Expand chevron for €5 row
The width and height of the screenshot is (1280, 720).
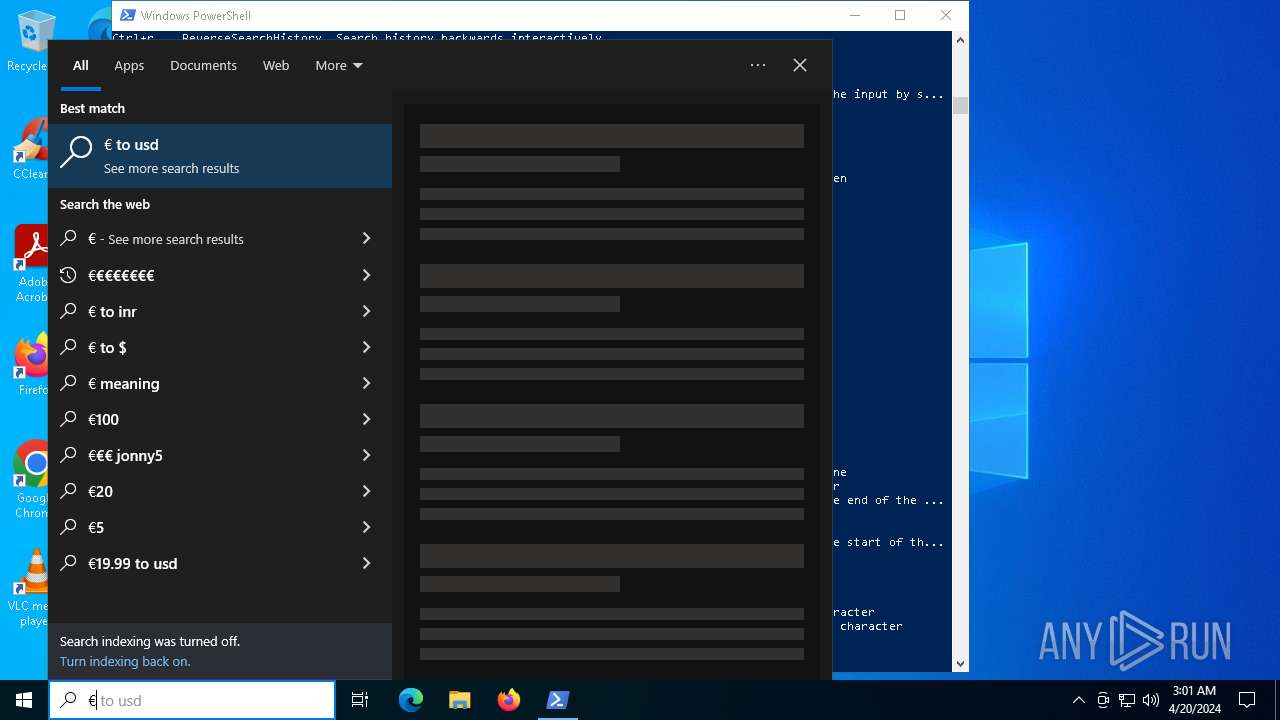(x=366, y=527)
